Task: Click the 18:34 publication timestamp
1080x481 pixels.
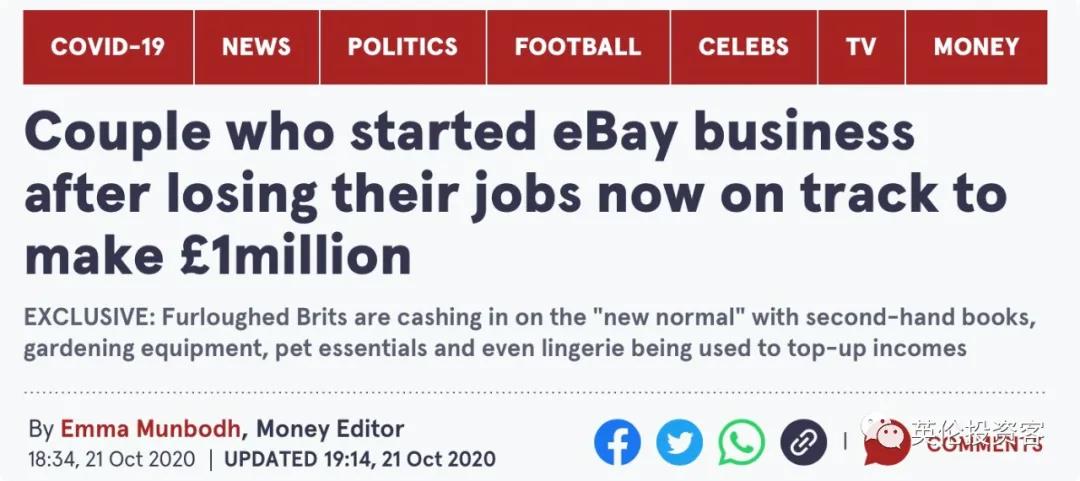Action: (x=112, y=459)
